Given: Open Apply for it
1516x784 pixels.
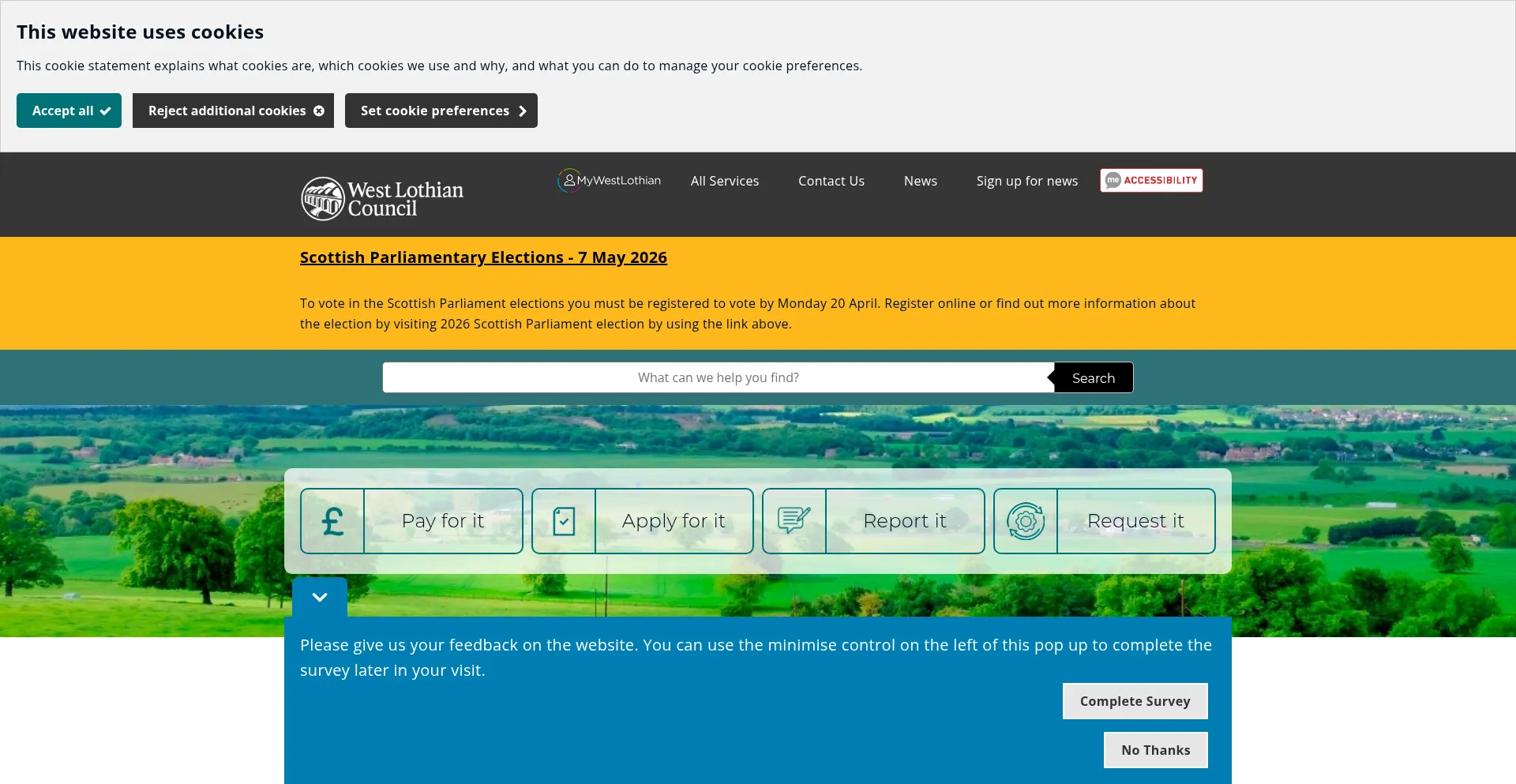Looking at the screenshot, I should point(643,521).
